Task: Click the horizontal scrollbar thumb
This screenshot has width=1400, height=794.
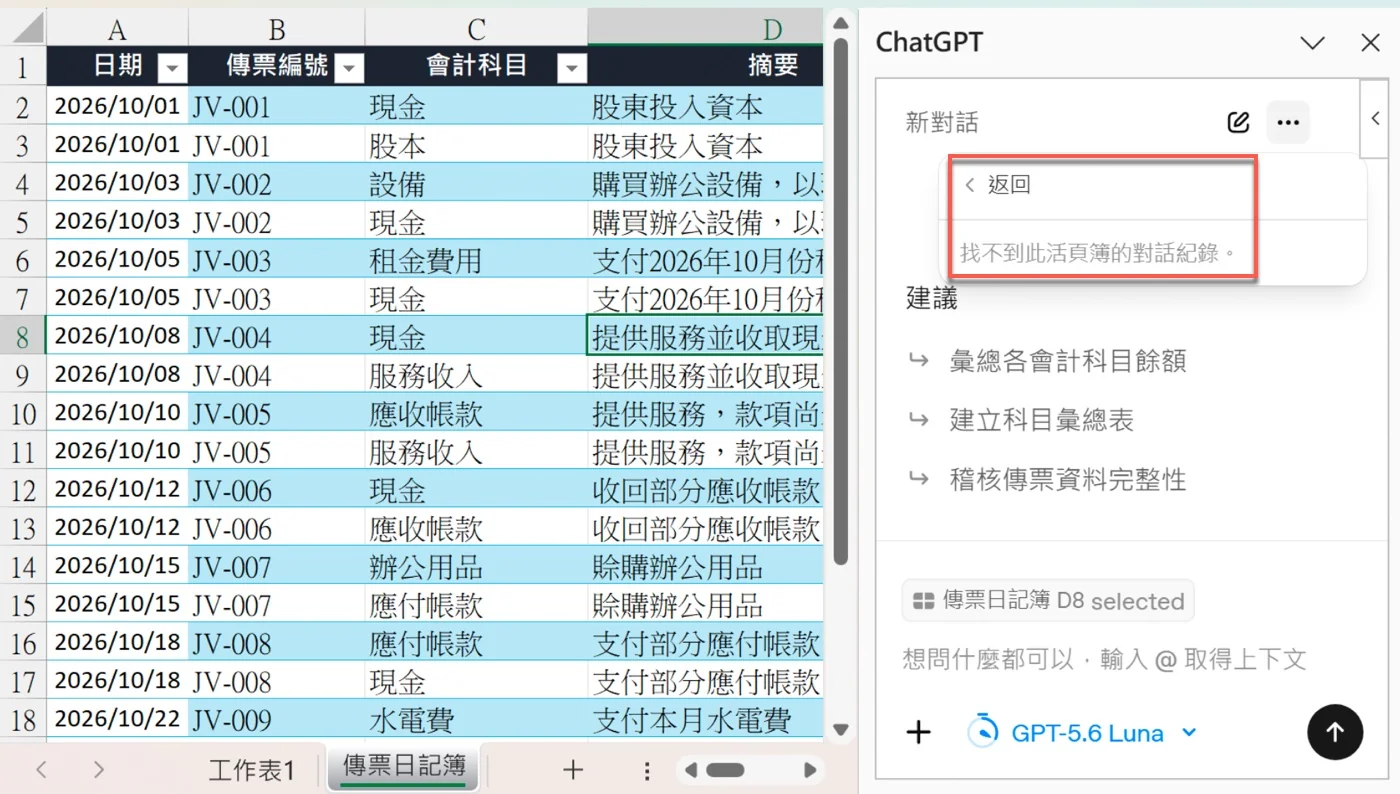Action: [725, 770]
